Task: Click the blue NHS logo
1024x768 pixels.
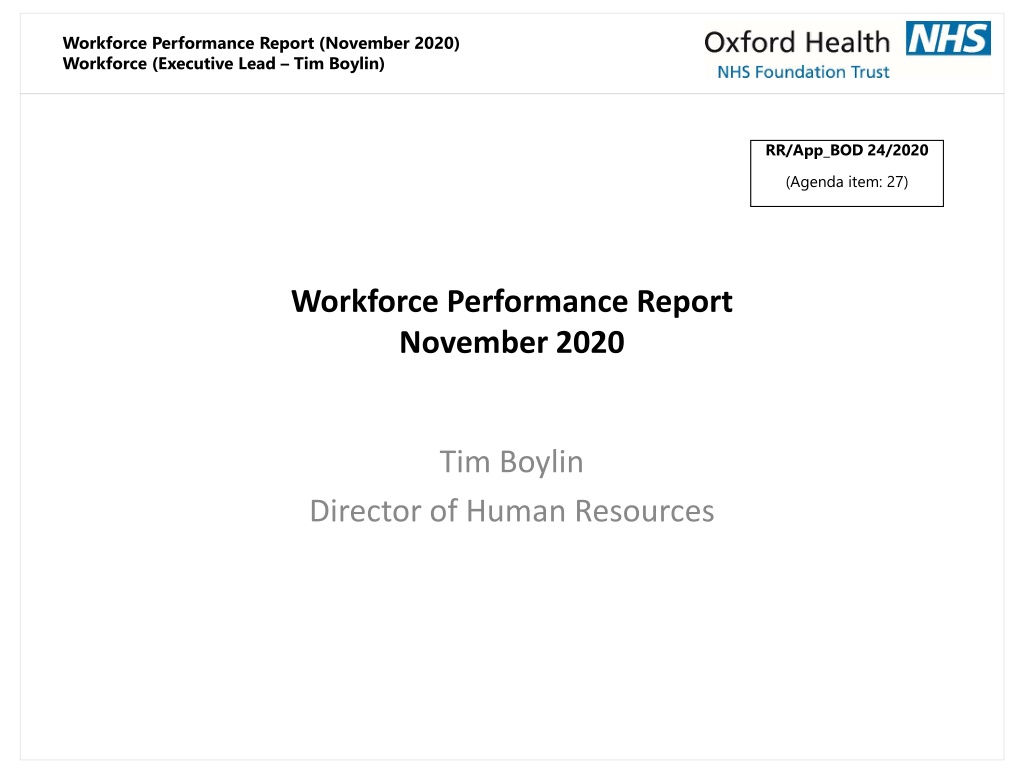Action: (x=948, y=38)
